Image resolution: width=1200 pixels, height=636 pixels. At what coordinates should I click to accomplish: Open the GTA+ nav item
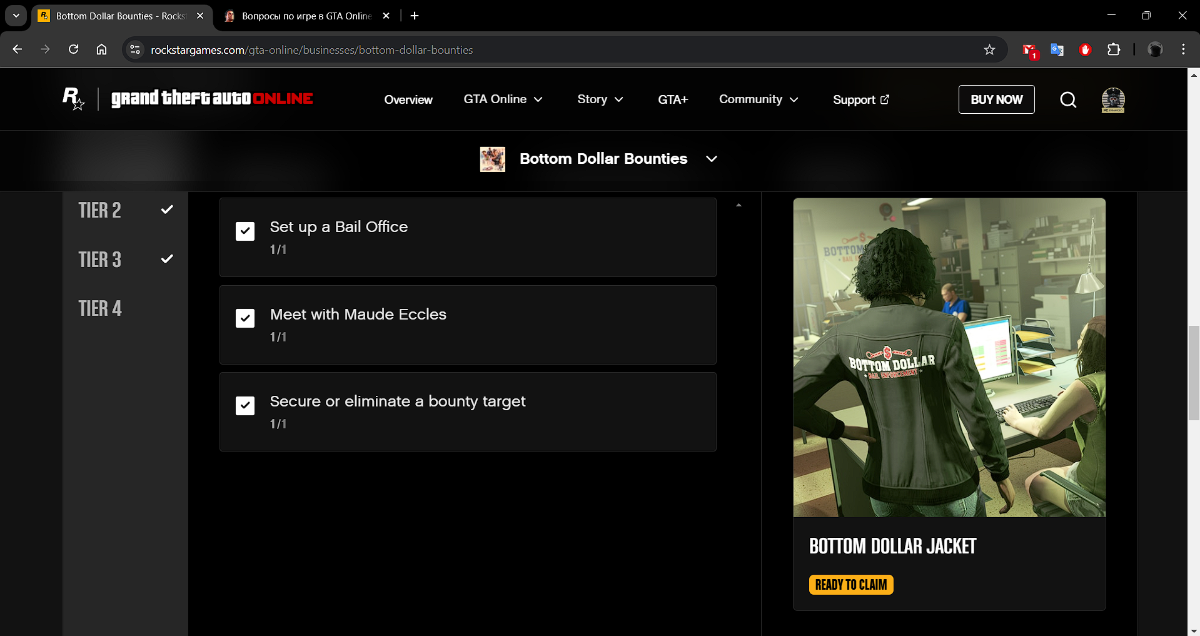click(x=673, y=99)
